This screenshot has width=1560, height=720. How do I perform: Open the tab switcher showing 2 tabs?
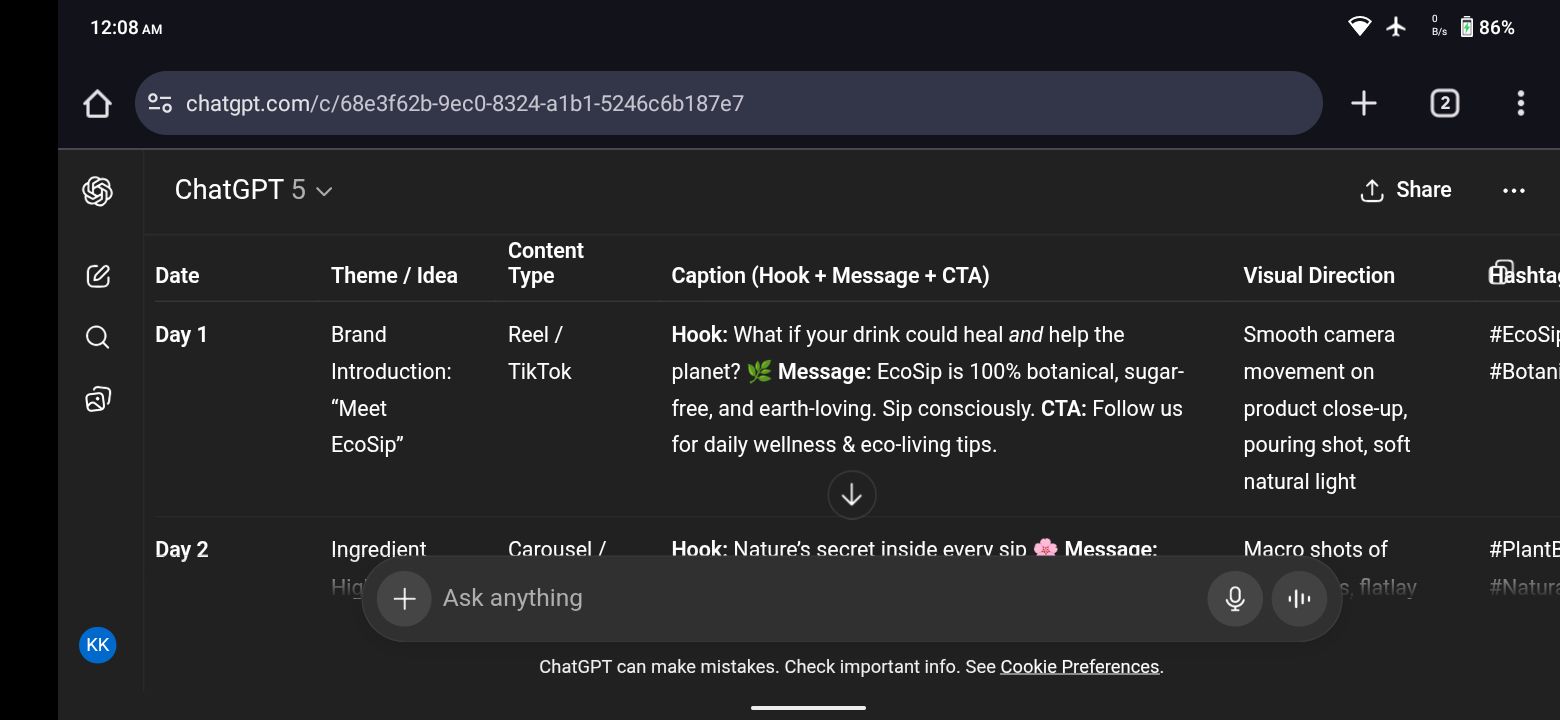point(1444,103)
